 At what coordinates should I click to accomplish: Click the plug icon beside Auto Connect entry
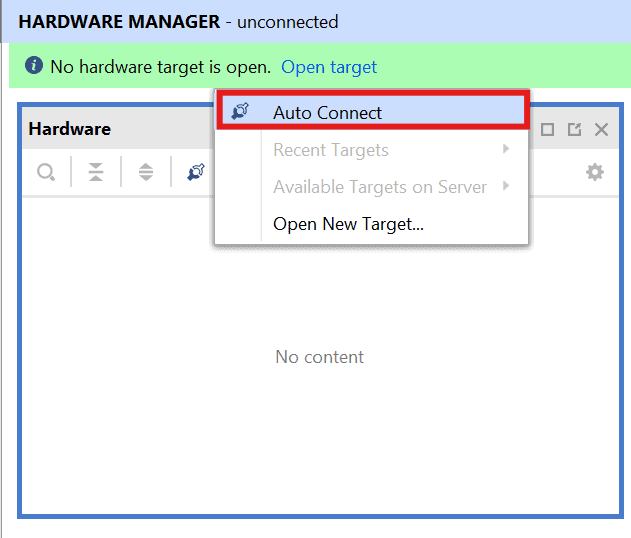click(x=240, y=112)
